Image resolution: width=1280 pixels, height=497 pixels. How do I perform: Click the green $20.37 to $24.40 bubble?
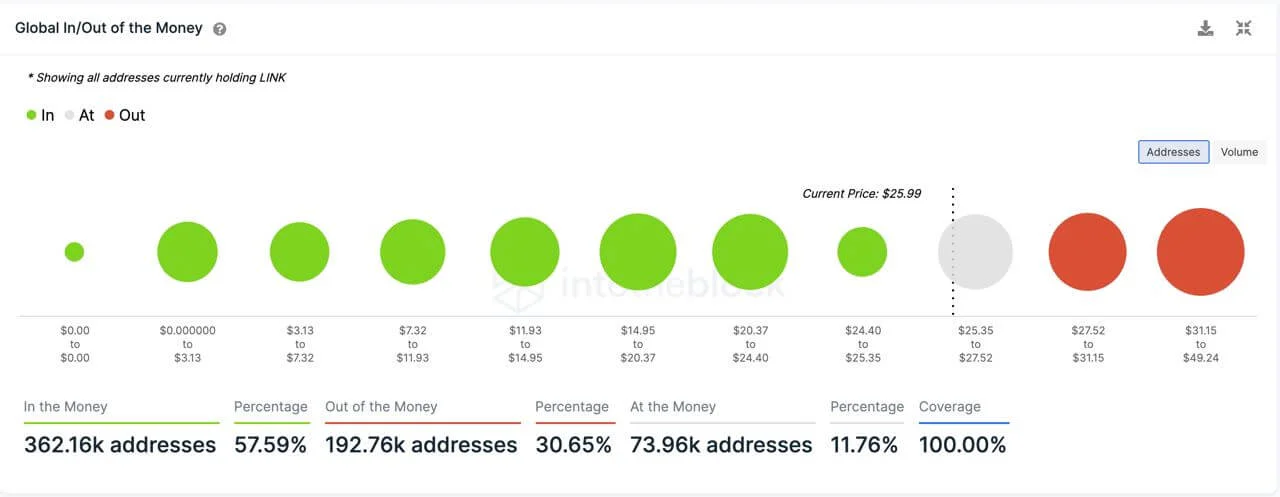point(750,252)
